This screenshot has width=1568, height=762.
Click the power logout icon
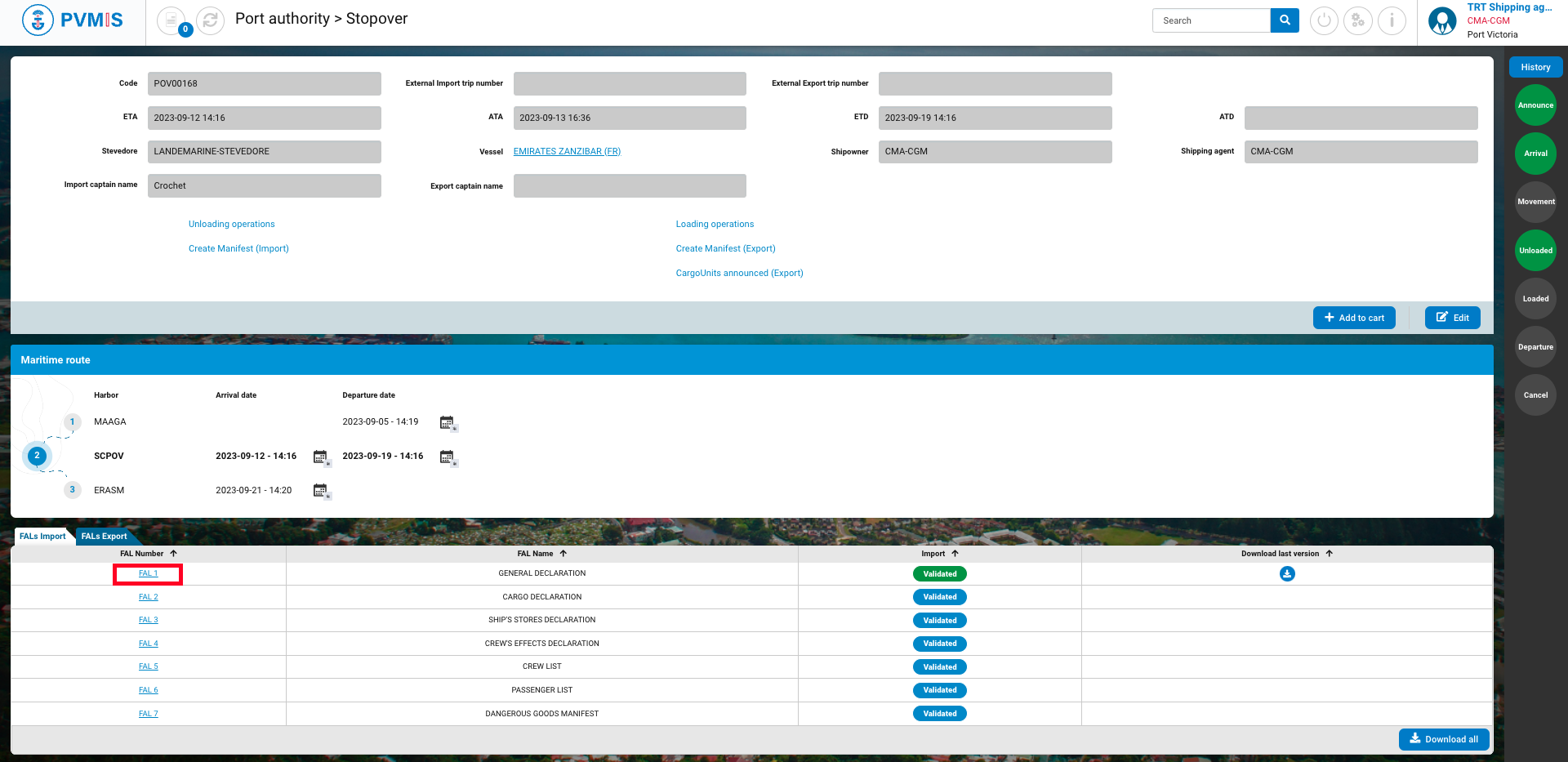1324,20
